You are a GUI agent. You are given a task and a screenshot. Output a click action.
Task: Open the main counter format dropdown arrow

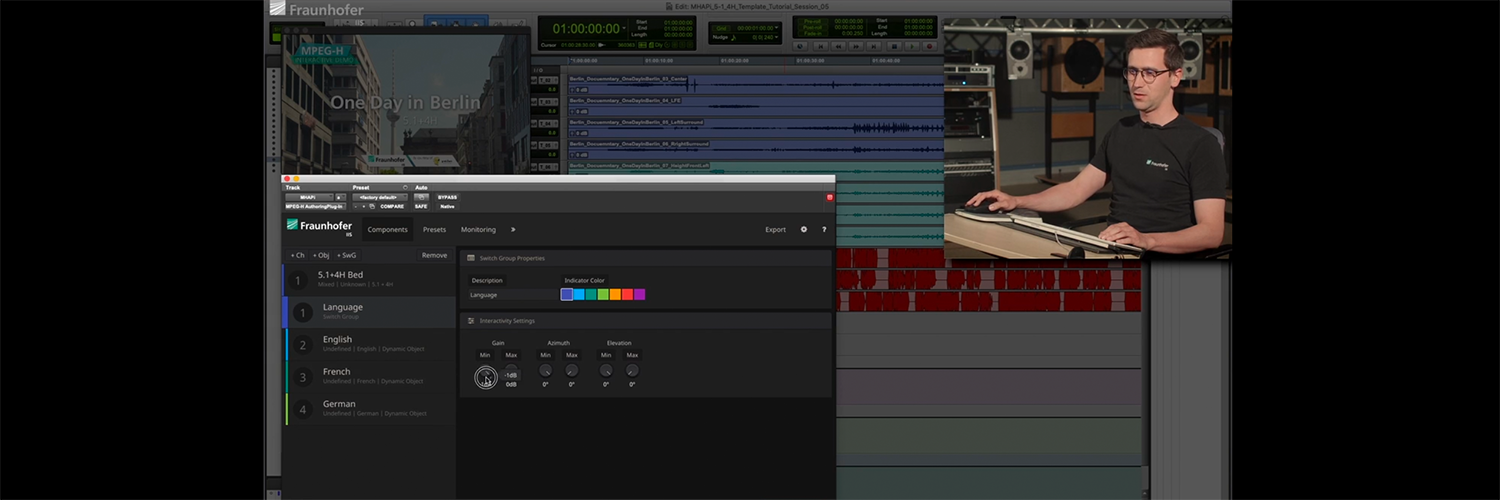click(x=624, y=28)
